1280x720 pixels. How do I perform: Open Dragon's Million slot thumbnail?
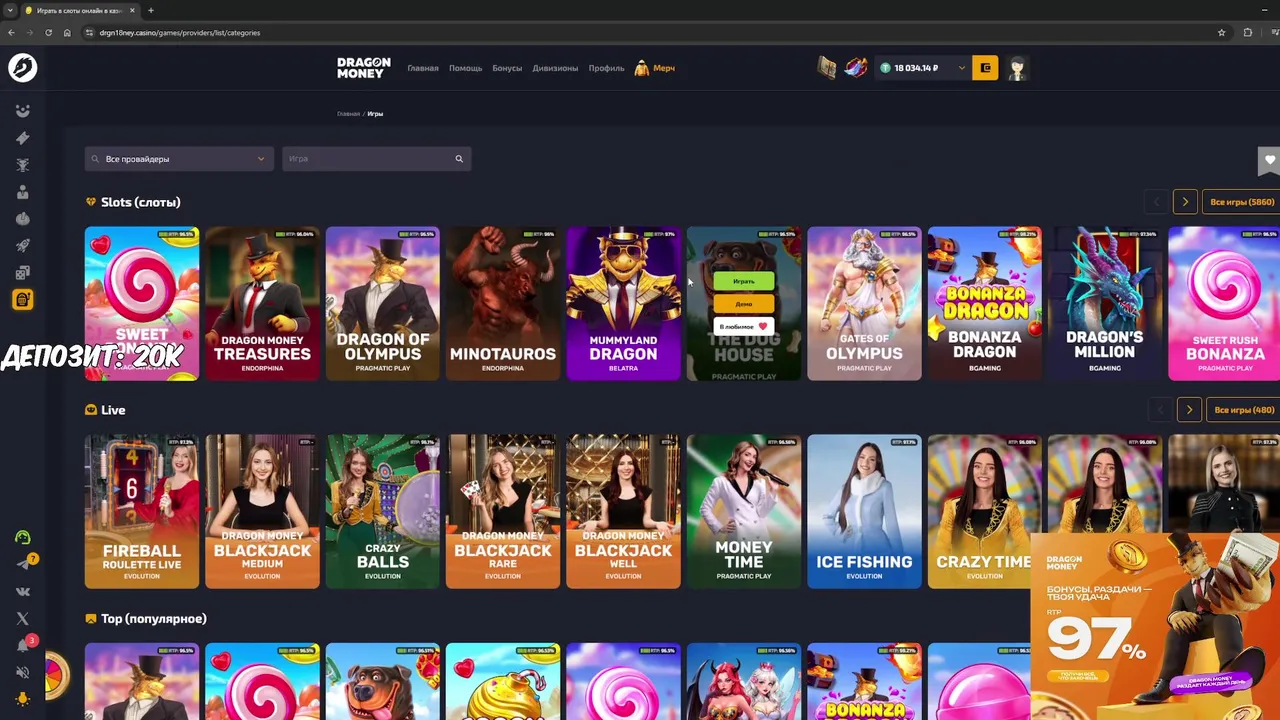pyautogui.click(x=1105, y=304)
